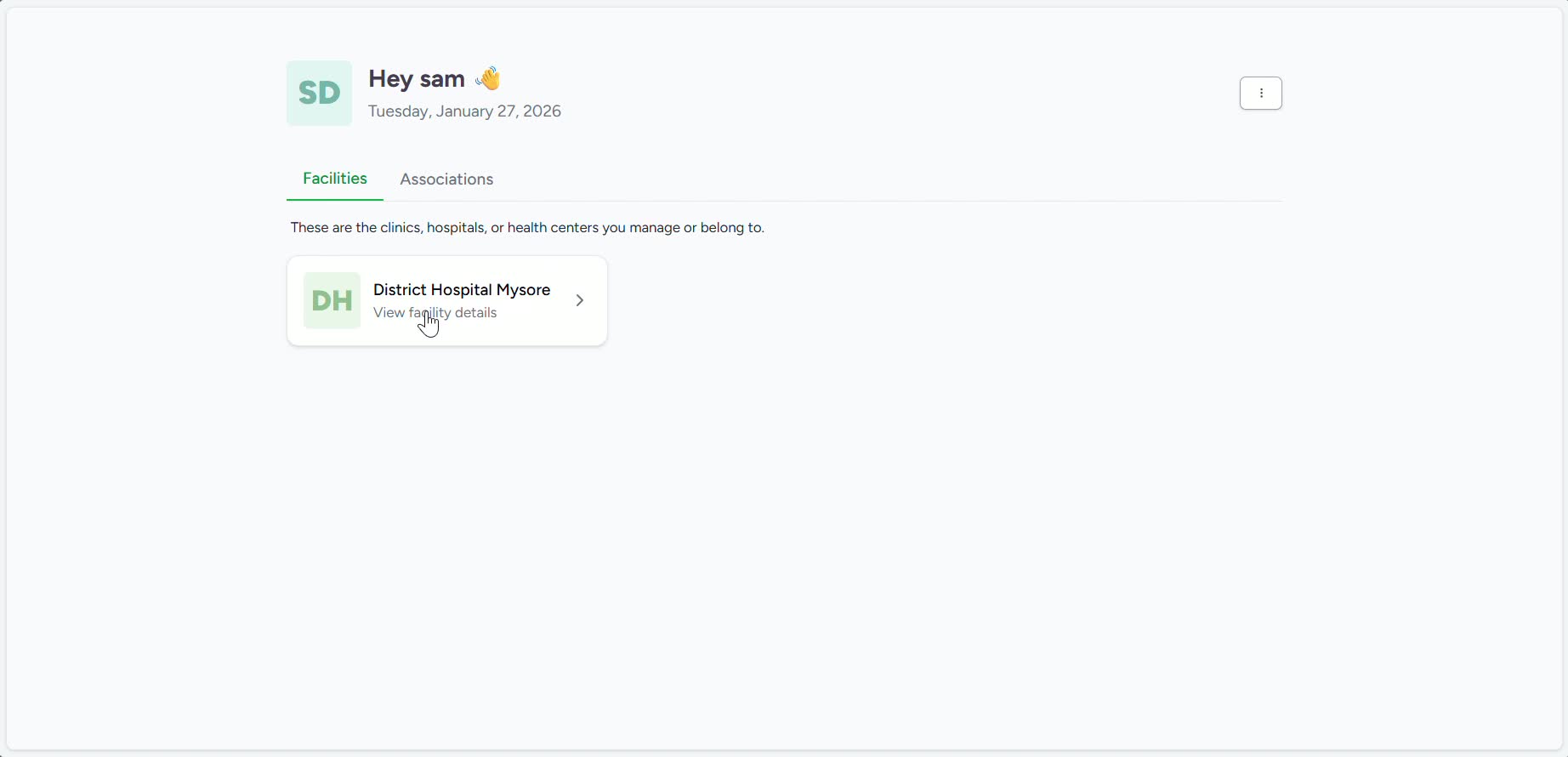Image resolution: width=1568 pixels, height=757 pixels.
Task: Click 'View facility details' text
Action: point(435,313)
